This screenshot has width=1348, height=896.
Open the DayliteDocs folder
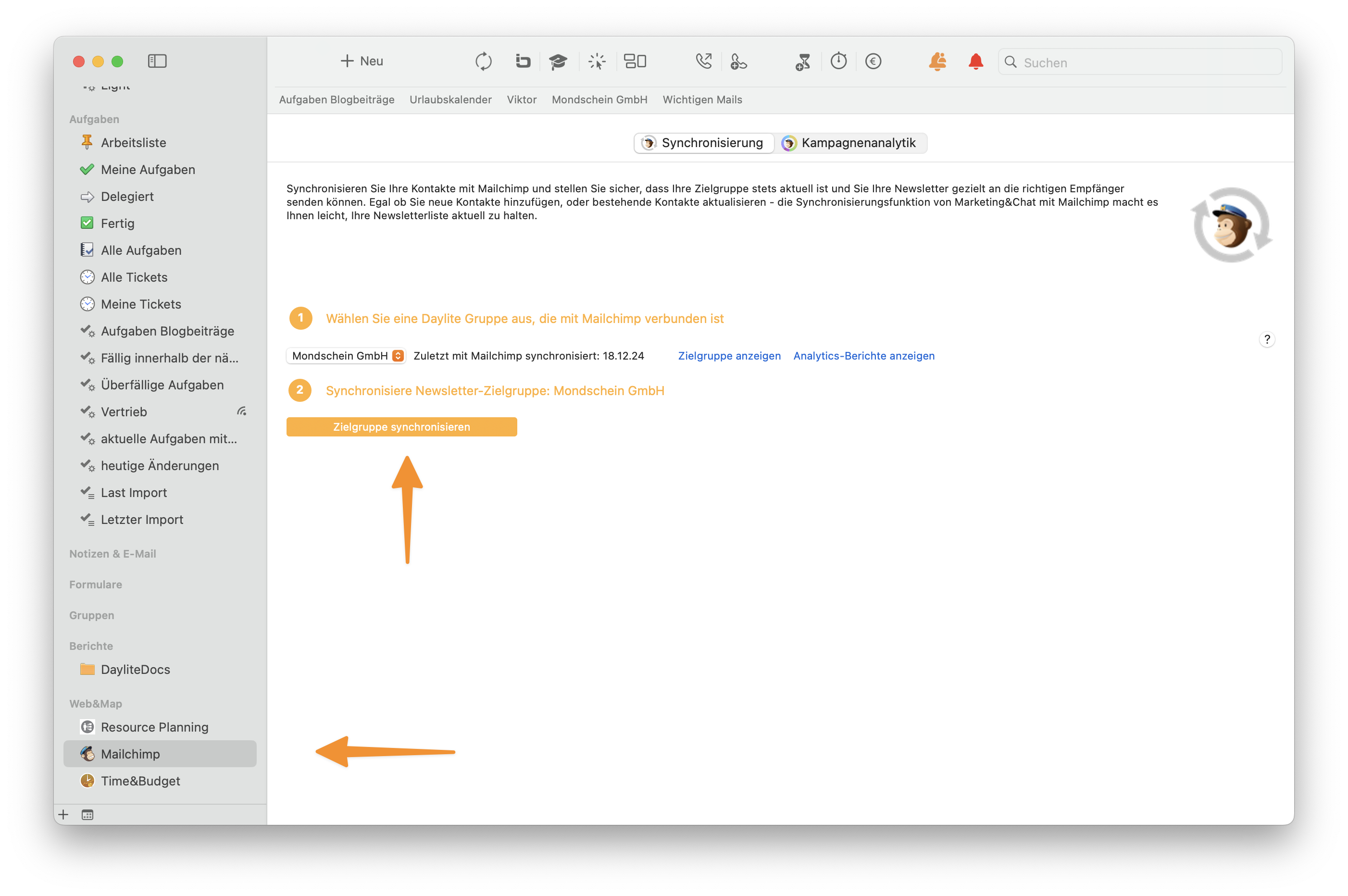[160, 669]
